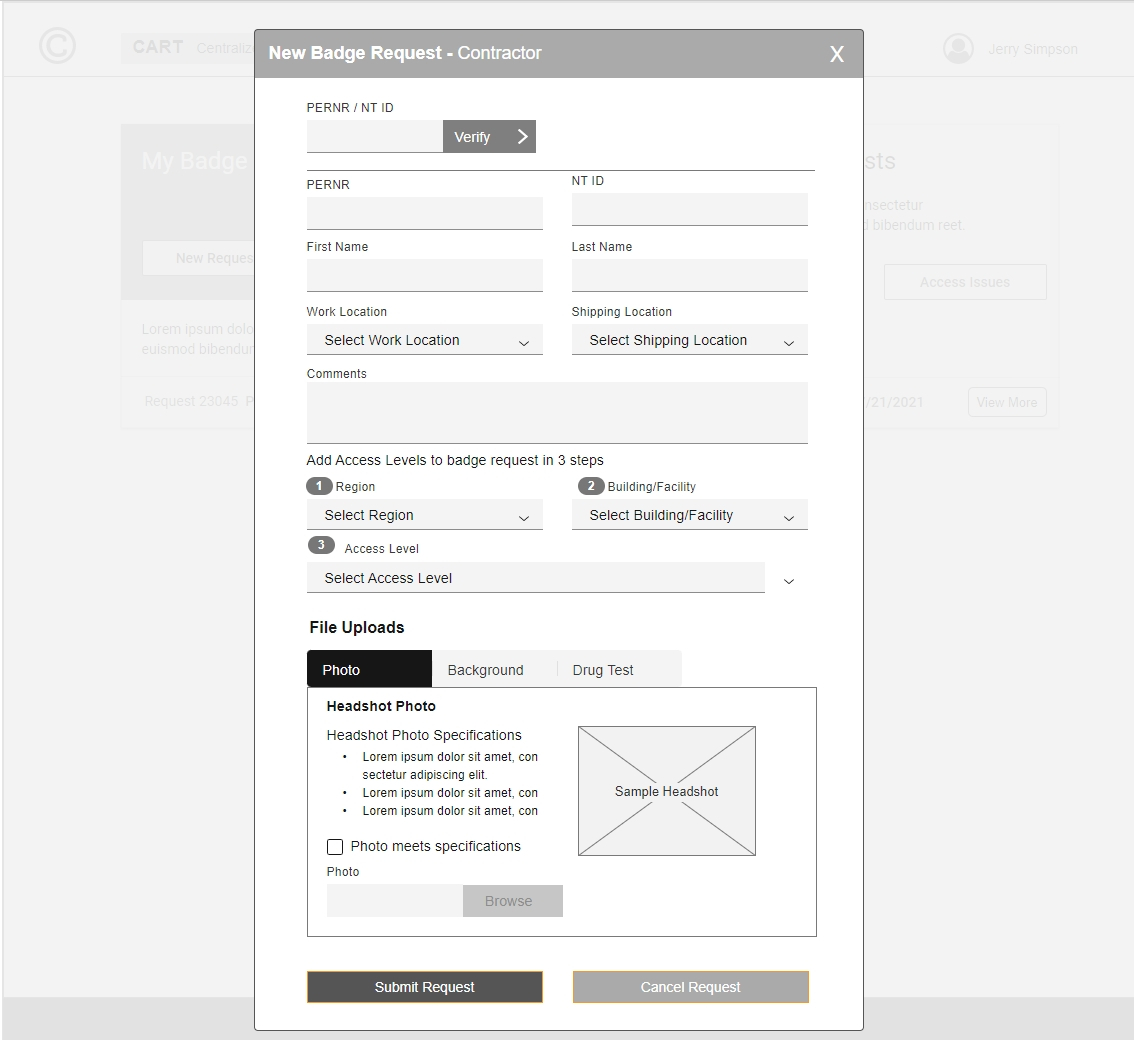
Task: Click the Verify button with arrow
Action: coord(489,137)
